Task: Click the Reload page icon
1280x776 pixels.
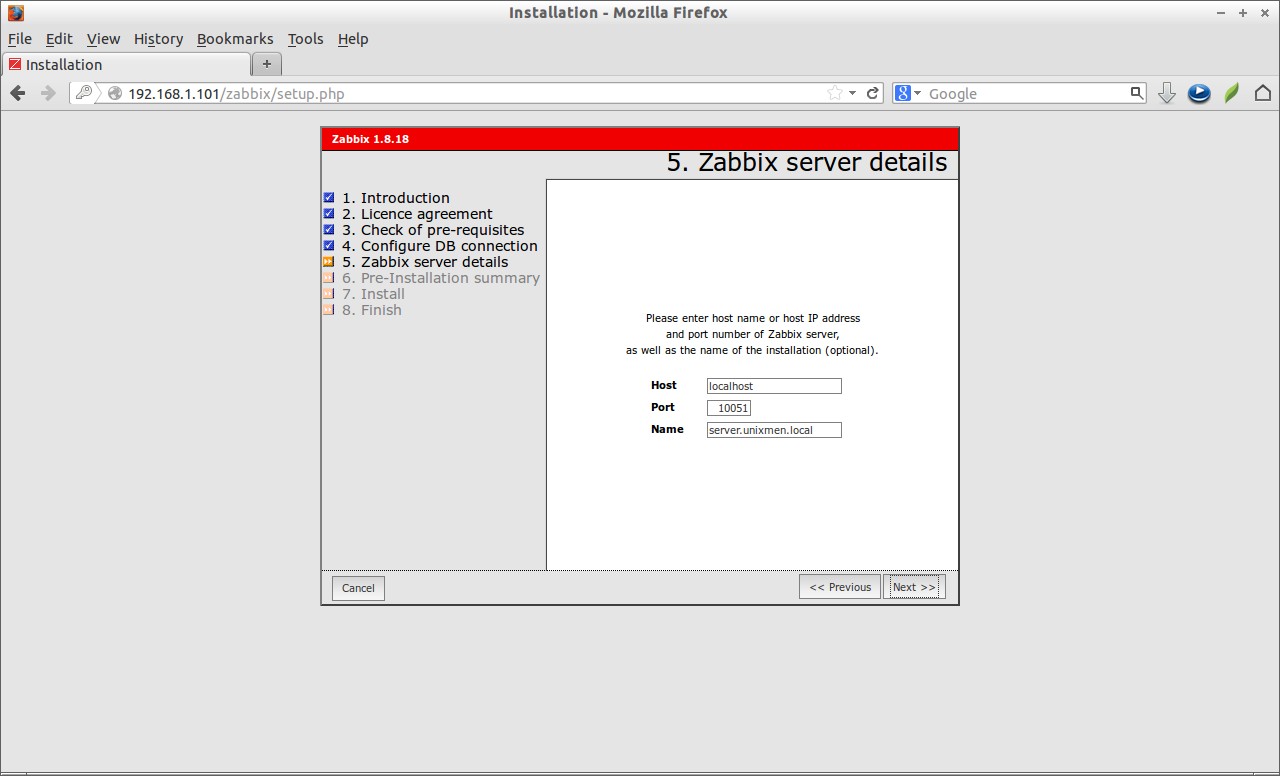Action: [x=873, y=93]
